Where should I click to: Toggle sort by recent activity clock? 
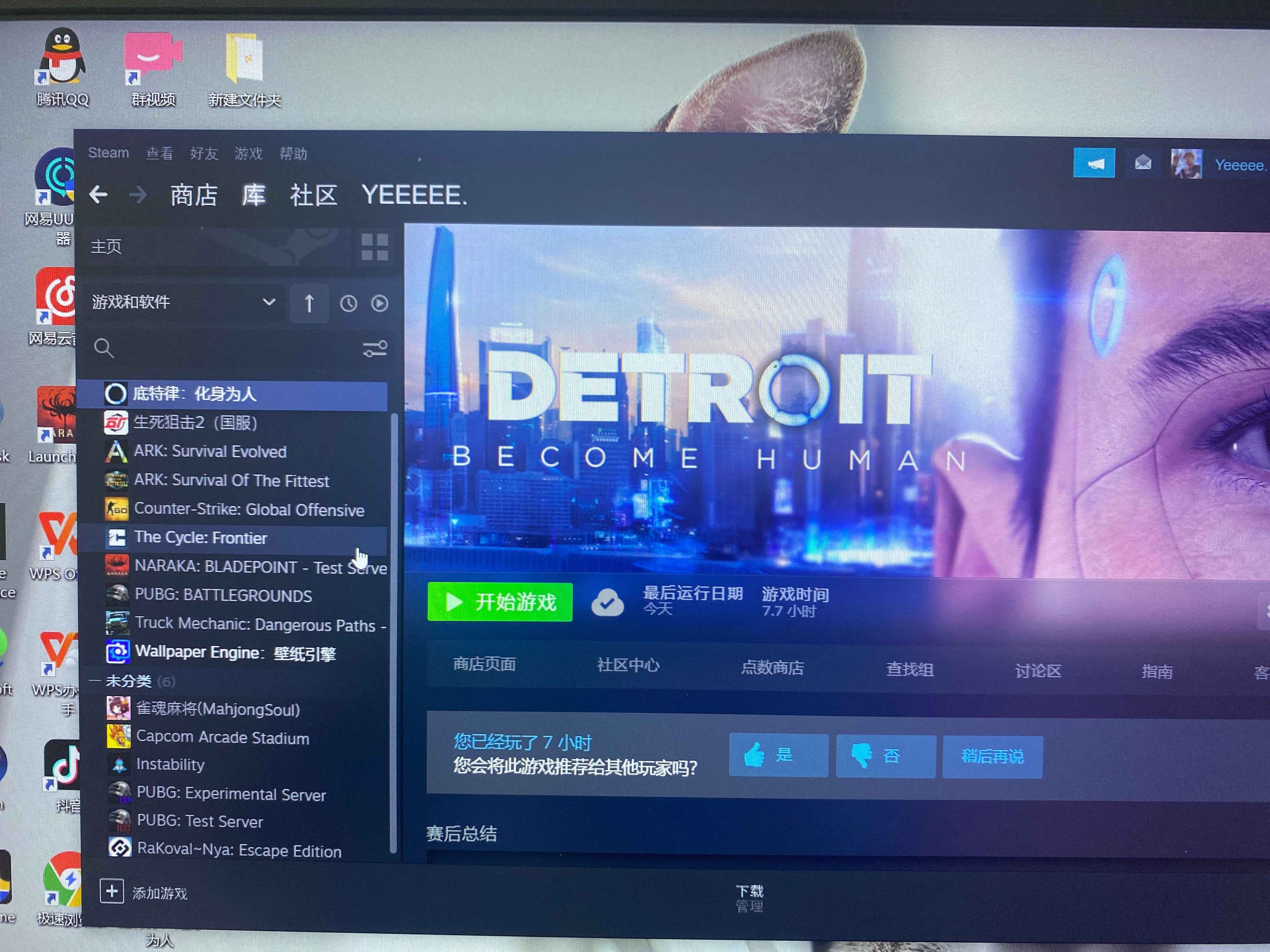click(348, 303)
